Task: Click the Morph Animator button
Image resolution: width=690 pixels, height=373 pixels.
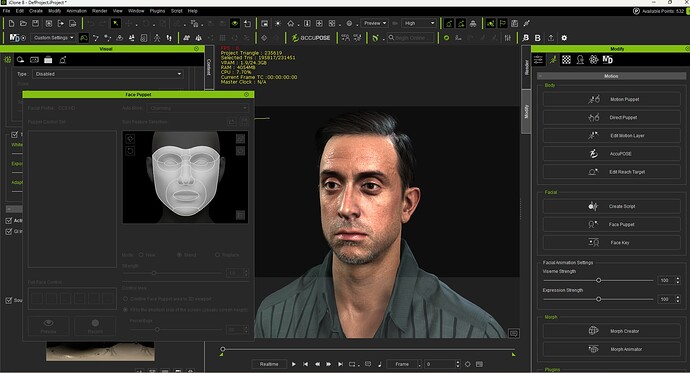Action: pos(612,349)
